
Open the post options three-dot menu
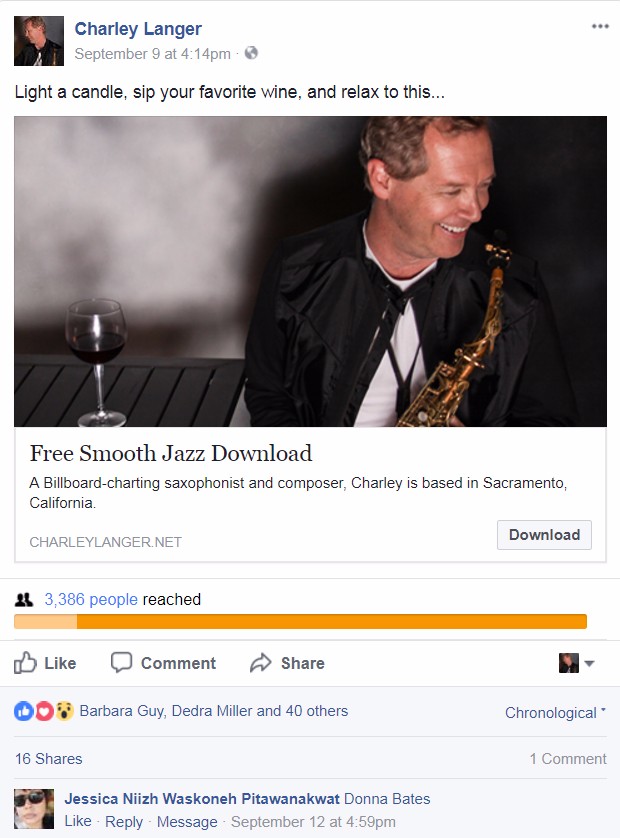pos(600,26)
